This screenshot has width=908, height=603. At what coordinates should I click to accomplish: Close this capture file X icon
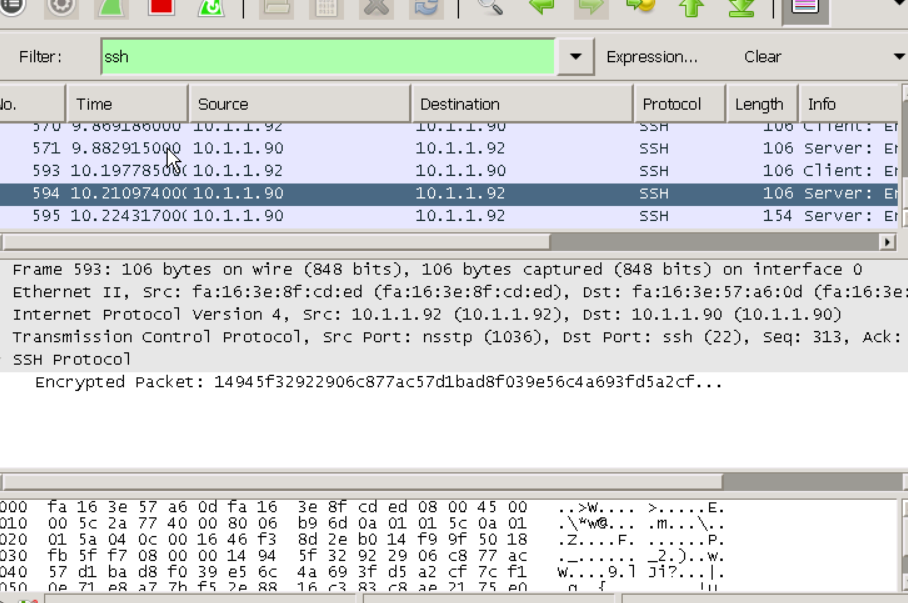tap(376, 6)
